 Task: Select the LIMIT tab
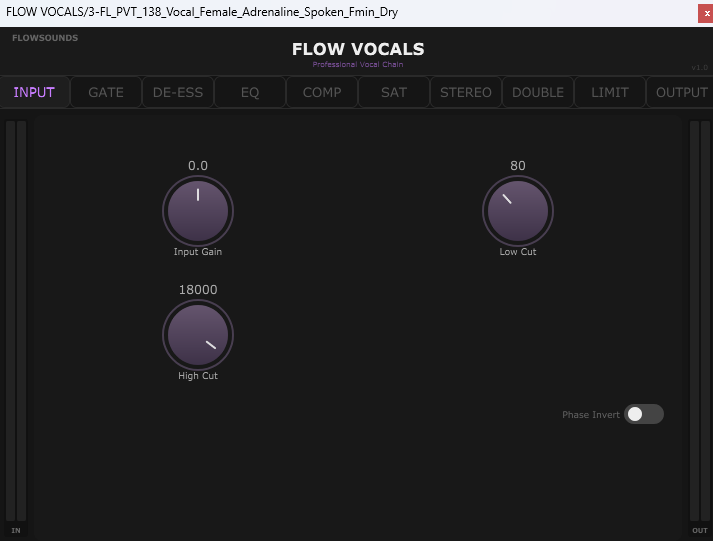(x=610, y=92)
